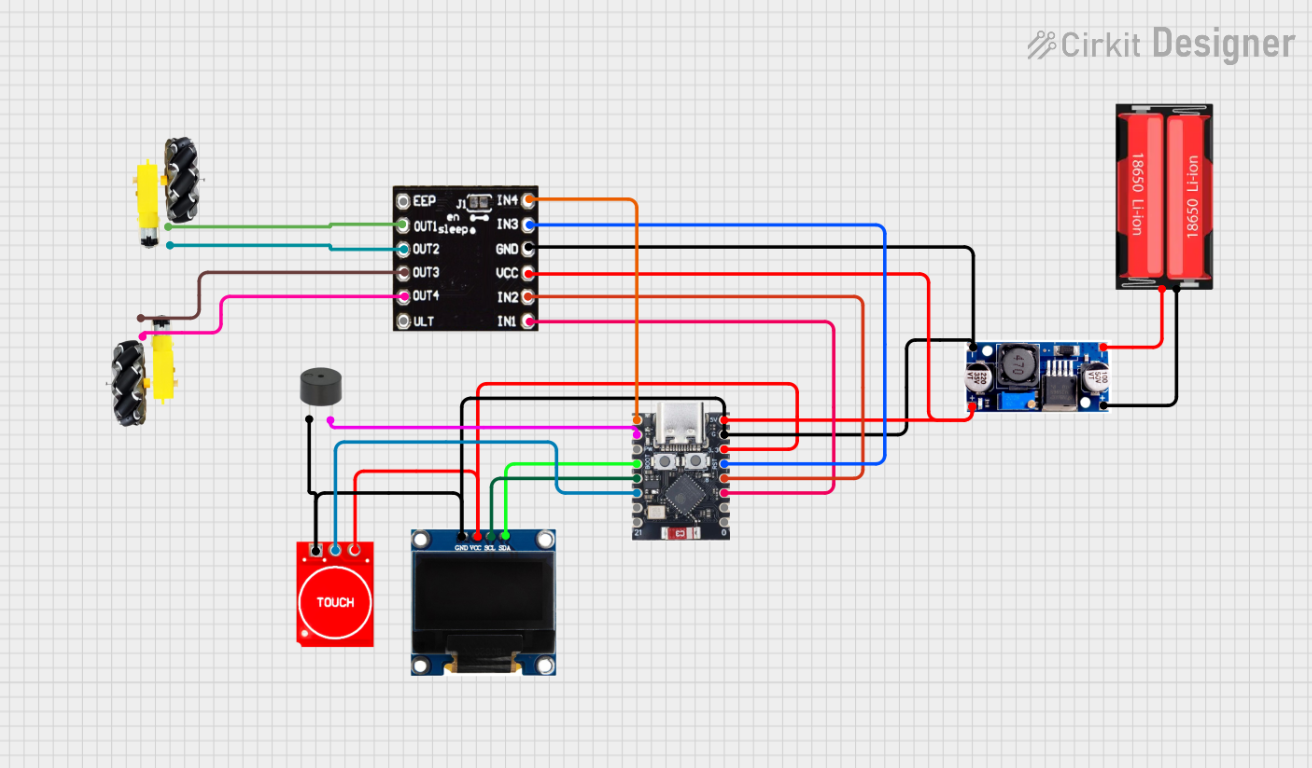Click the USB-C port on the microcontroller

tap(680, 426)
